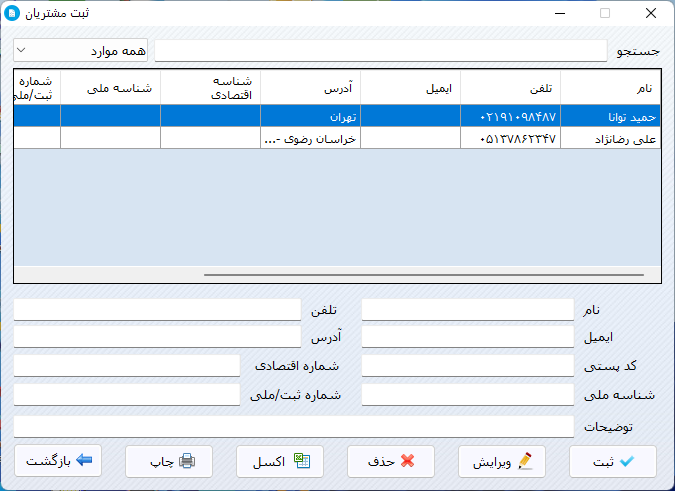Click the اکسل export button label

pyautogui.click(x=269, y=462)
